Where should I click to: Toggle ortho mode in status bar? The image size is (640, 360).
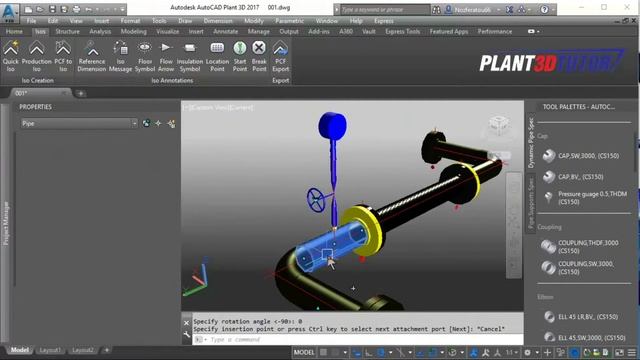pos(369,352)
